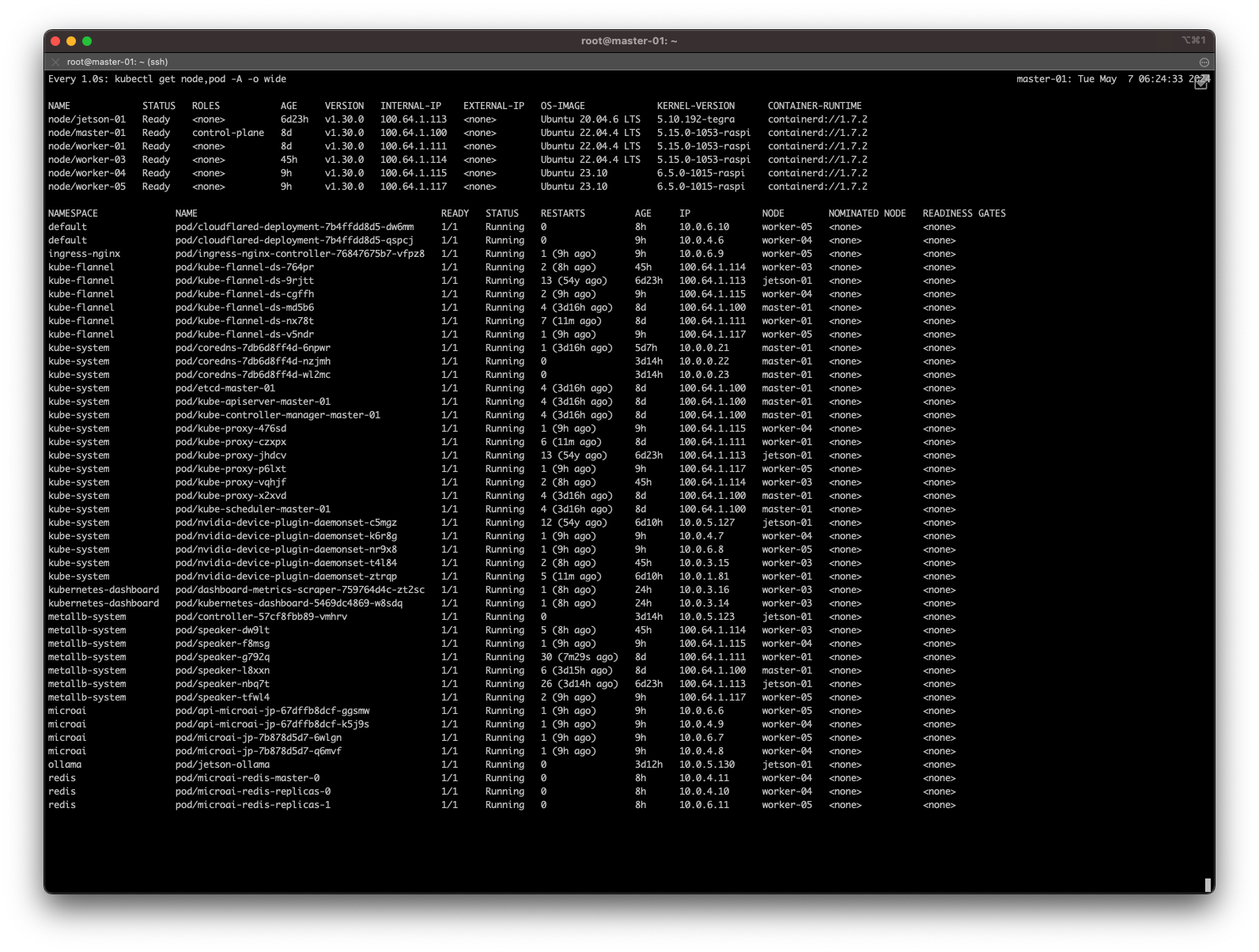Click the KERNEL-VERSION column header
The image size is (1259, 952).
tap(696, 106)
